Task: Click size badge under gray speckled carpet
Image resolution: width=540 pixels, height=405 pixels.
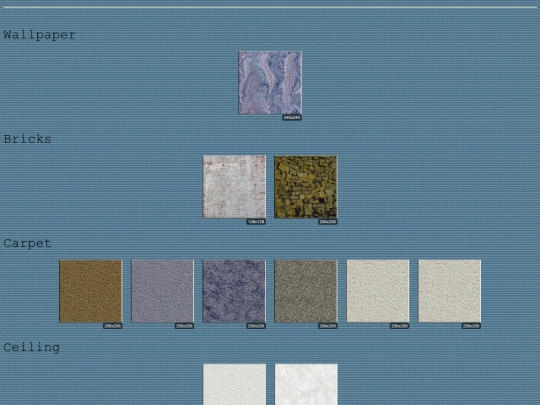Action: 328,326
